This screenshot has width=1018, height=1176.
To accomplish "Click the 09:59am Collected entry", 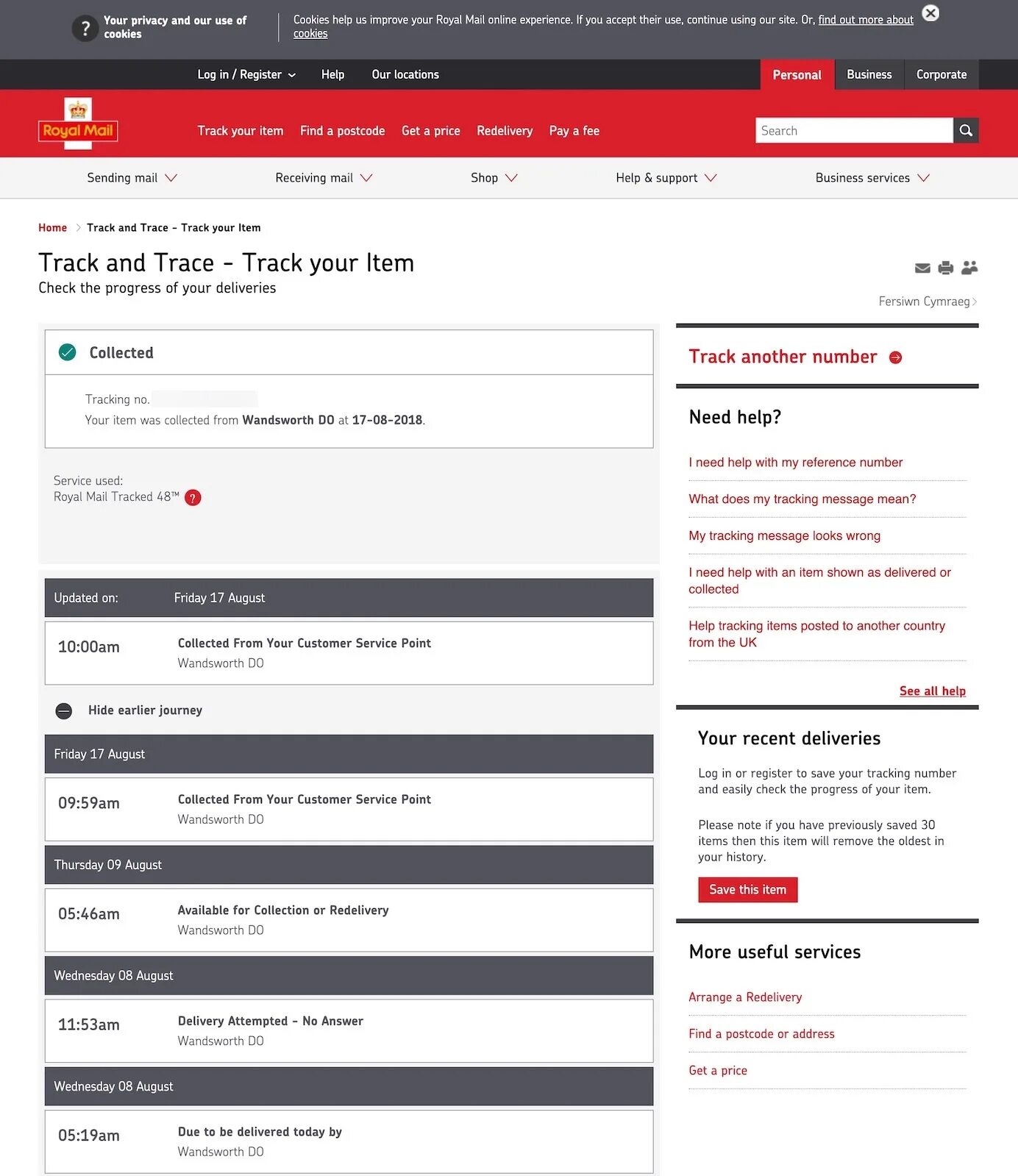I will 349,809.
